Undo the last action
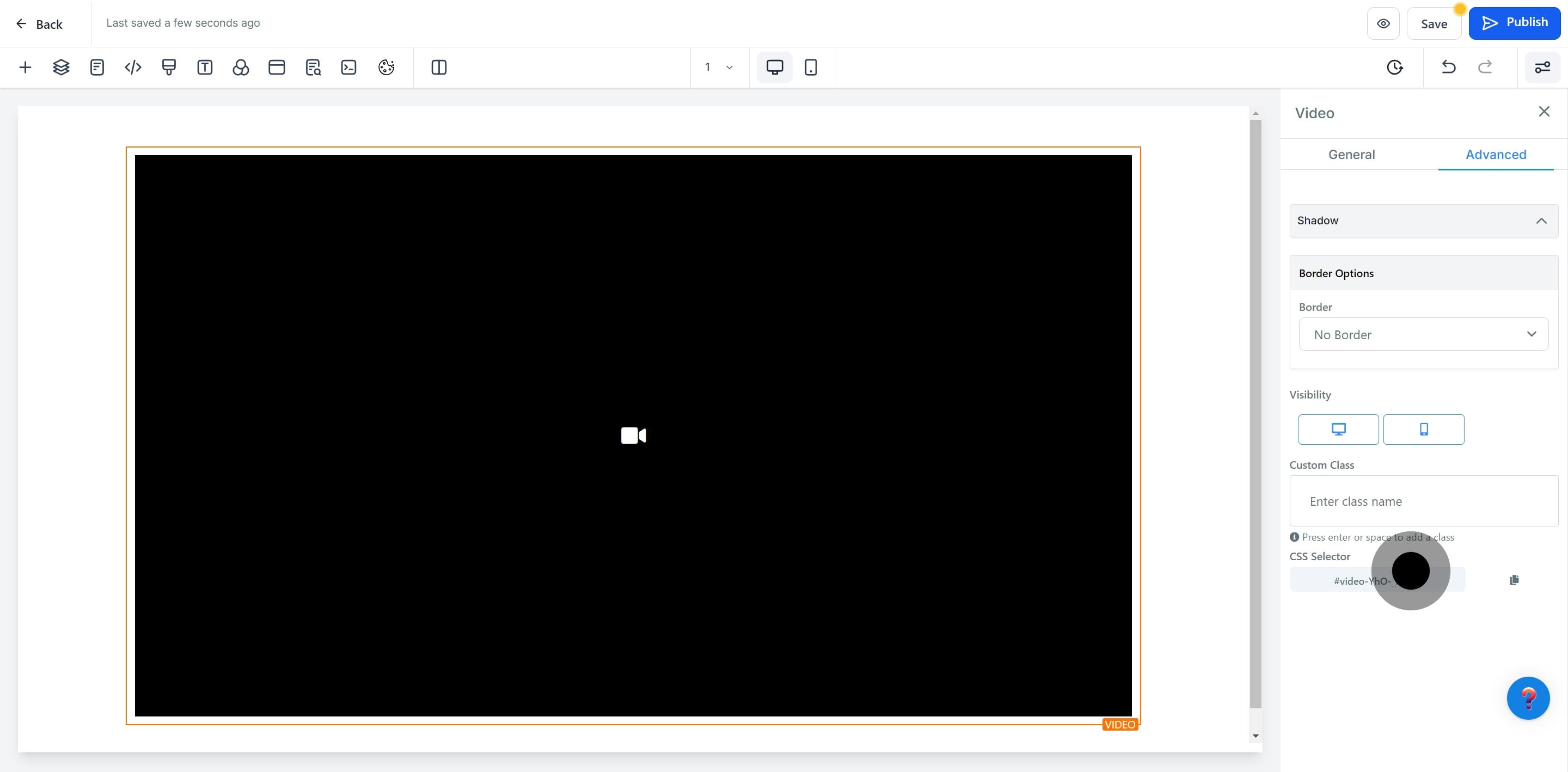The width and height of the screenshot is (1568, 772). (1448, 67)
